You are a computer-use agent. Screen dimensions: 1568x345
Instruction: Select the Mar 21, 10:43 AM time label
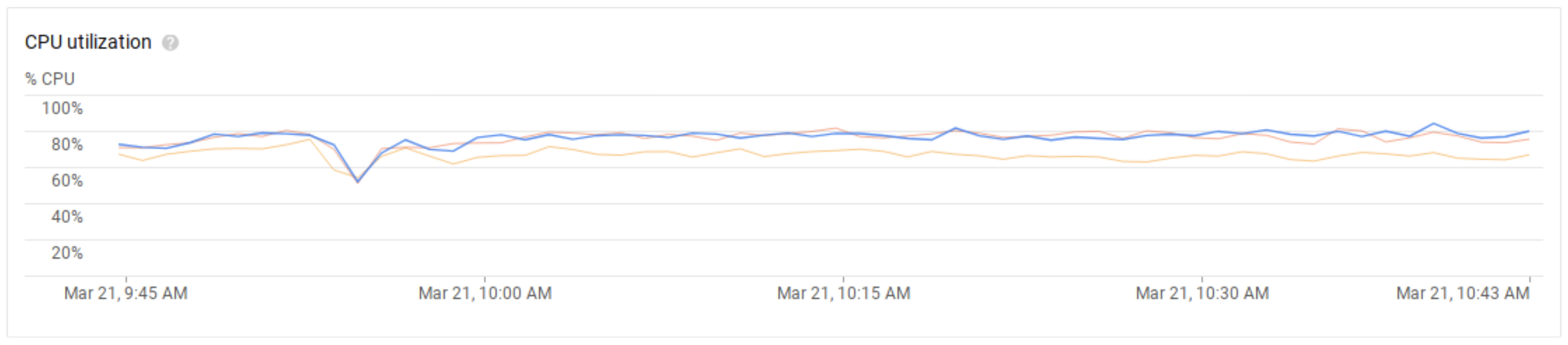pos(1463,293)
